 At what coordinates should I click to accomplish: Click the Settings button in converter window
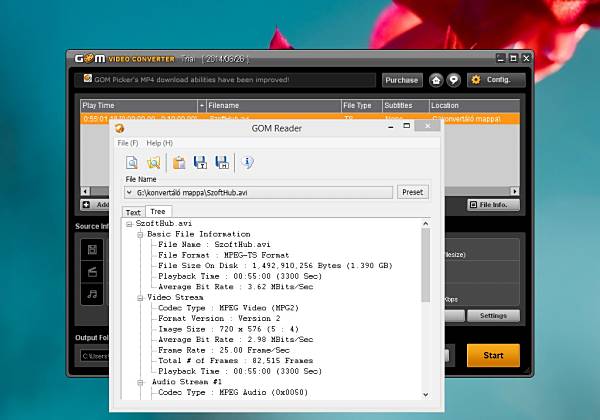click(x=493, y=316)
